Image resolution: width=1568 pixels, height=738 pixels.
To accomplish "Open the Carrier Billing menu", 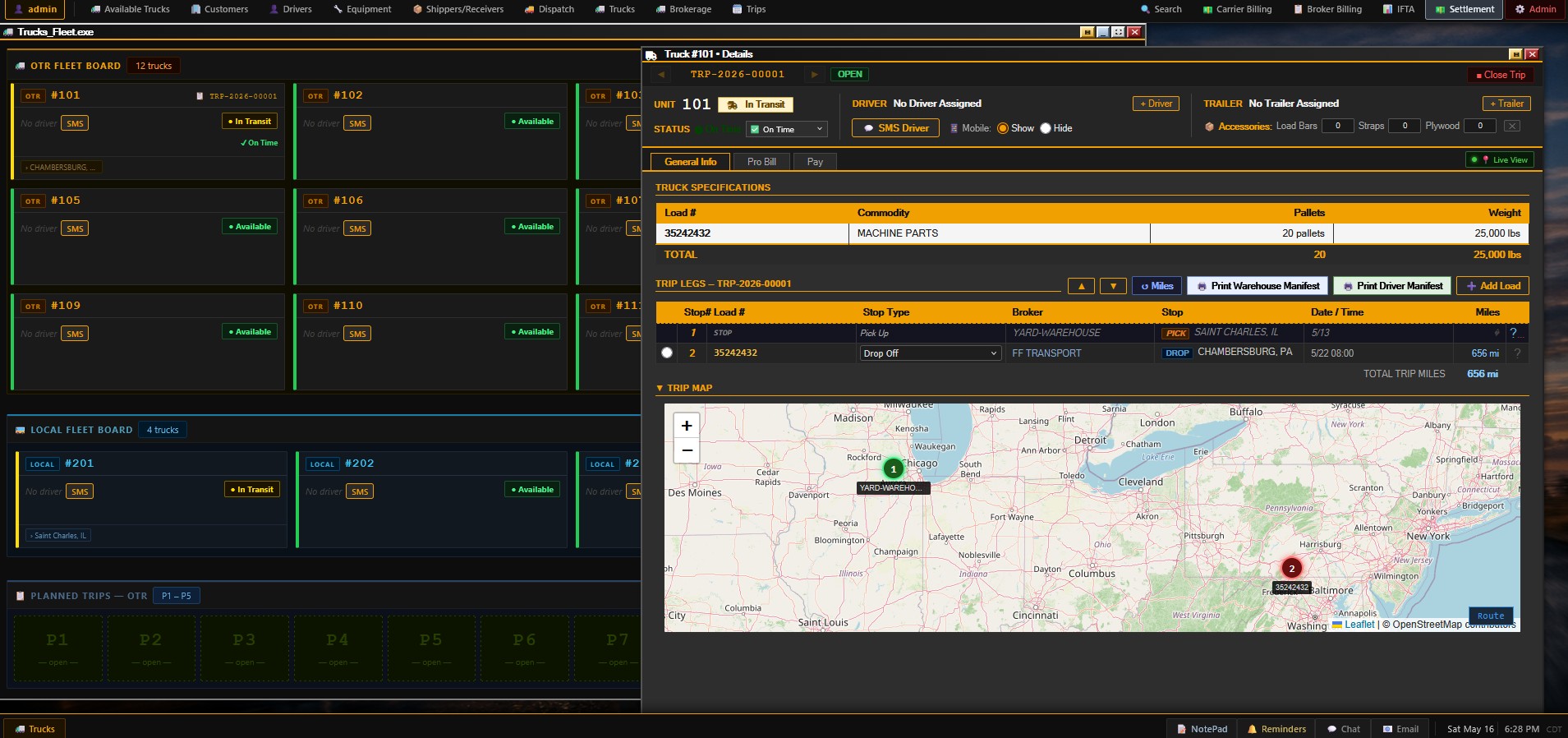I will click(x=1237, y=9).
